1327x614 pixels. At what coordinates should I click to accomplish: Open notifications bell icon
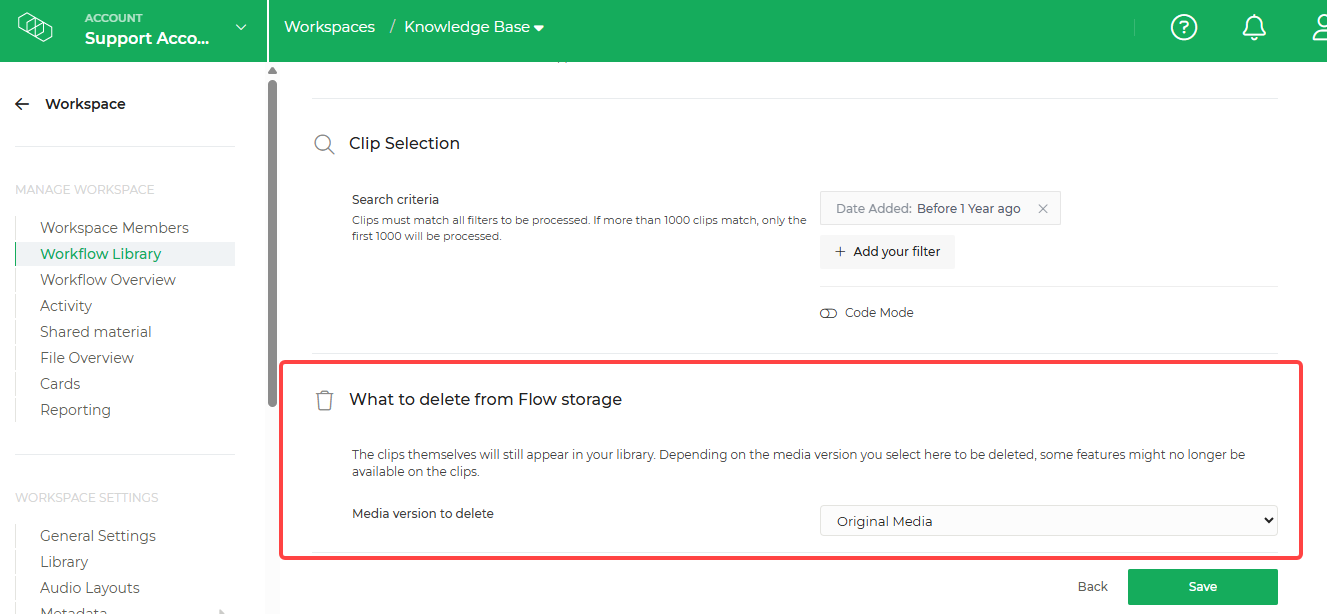[1254, 28]
